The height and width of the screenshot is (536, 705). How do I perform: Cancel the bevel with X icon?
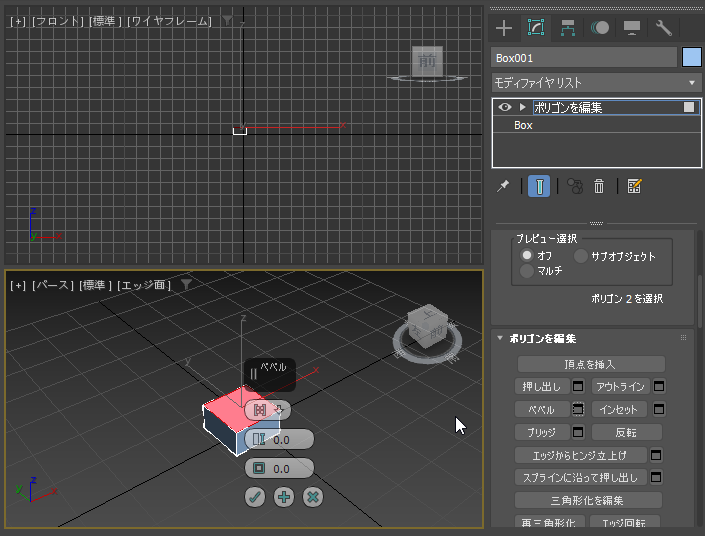coord(313,497)
